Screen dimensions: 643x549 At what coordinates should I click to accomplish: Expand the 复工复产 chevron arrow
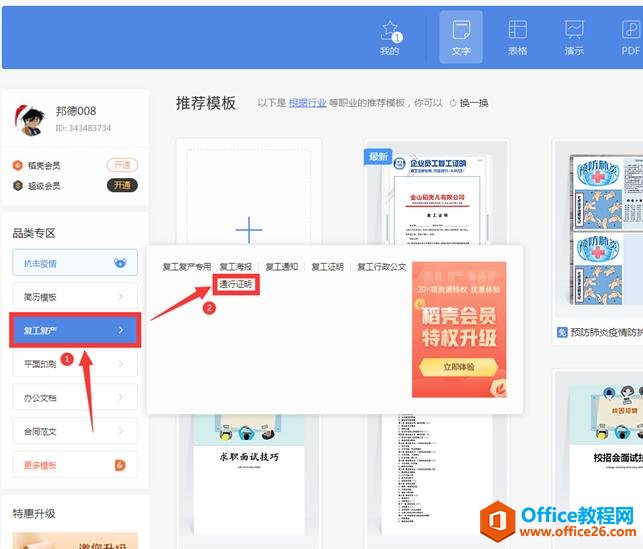pyautogui.click(x=121, y=330)
